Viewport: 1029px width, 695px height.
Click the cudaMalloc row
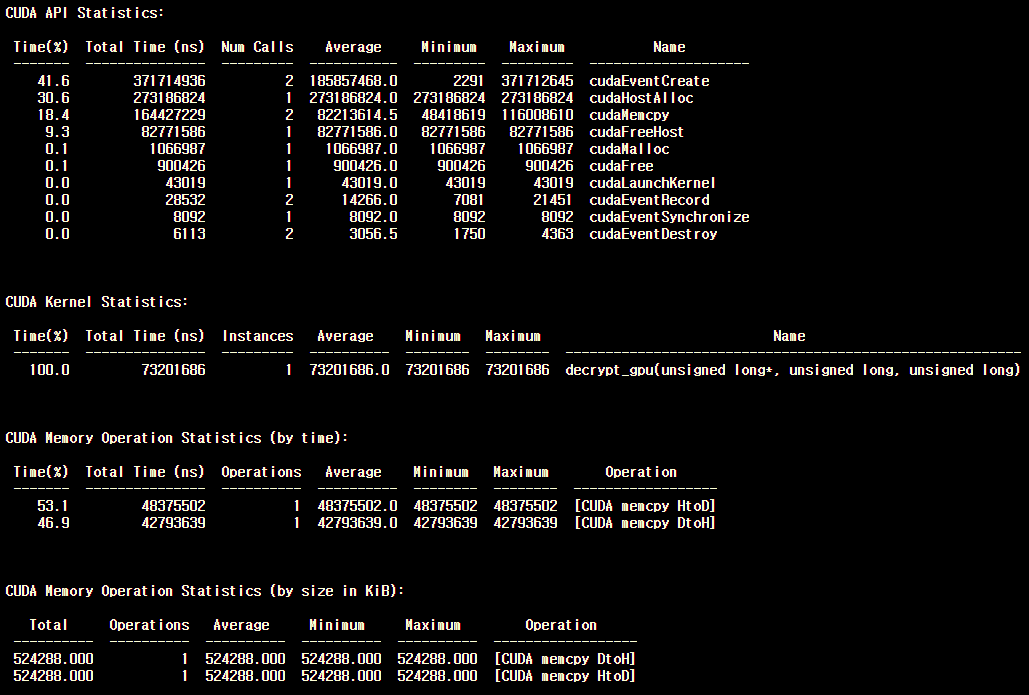pos(626,149)
